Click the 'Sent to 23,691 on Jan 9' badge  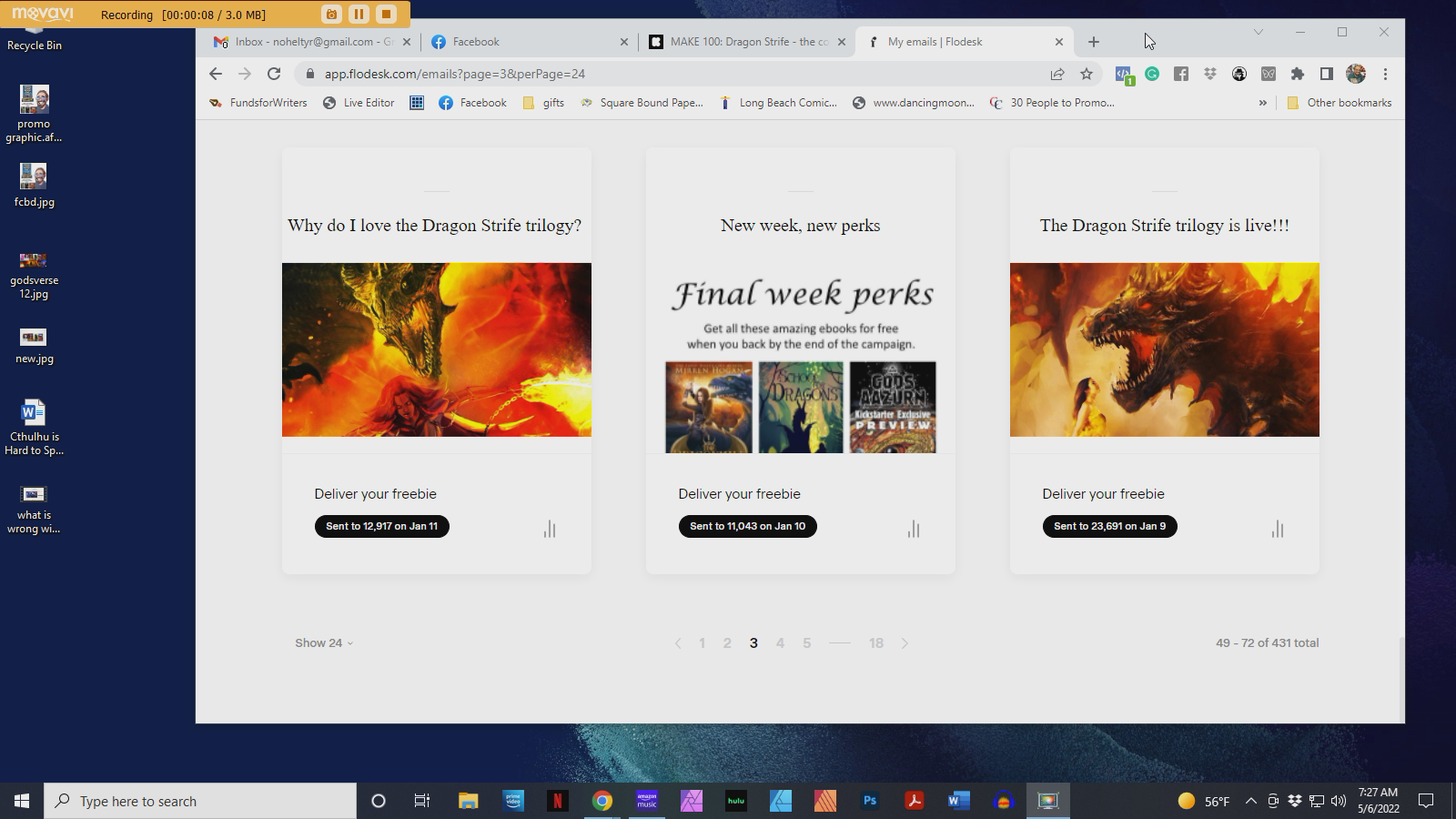[1110, 526]
